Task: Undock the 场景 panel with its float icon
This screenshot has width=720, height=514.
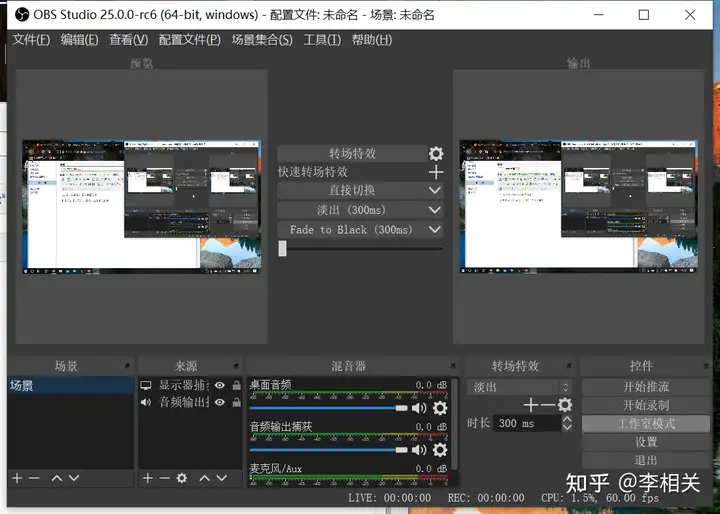Action: (x=127, y=366)
